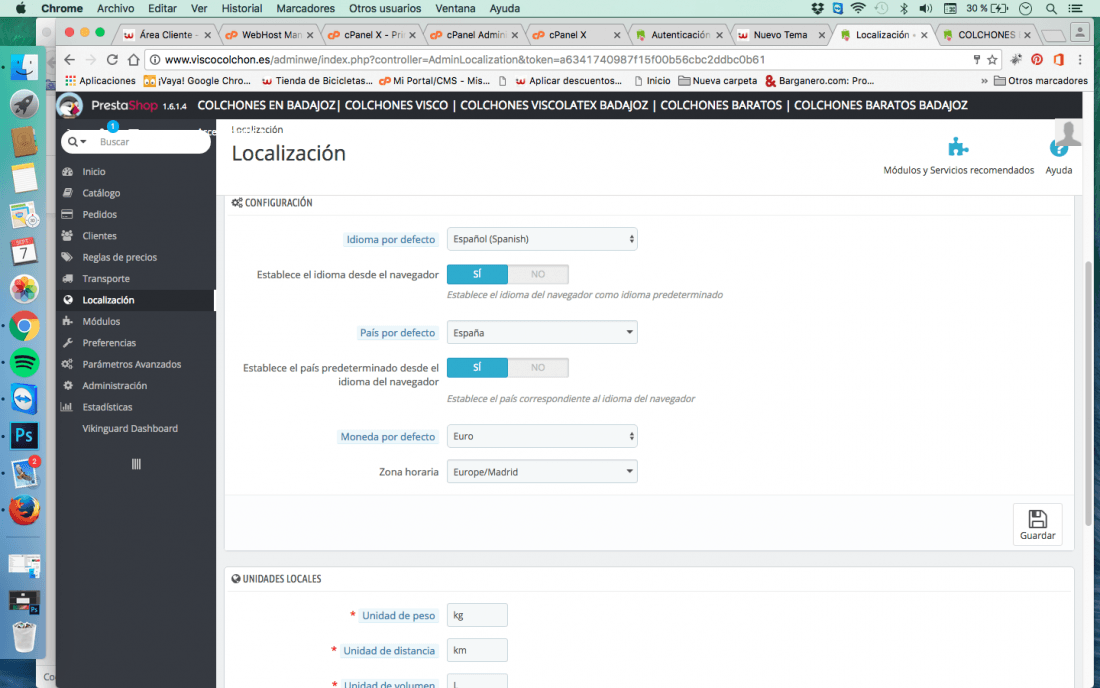Open the Vikinguard Dashboard link
This screenshot has height=688, width=1100.
(130, 429)
